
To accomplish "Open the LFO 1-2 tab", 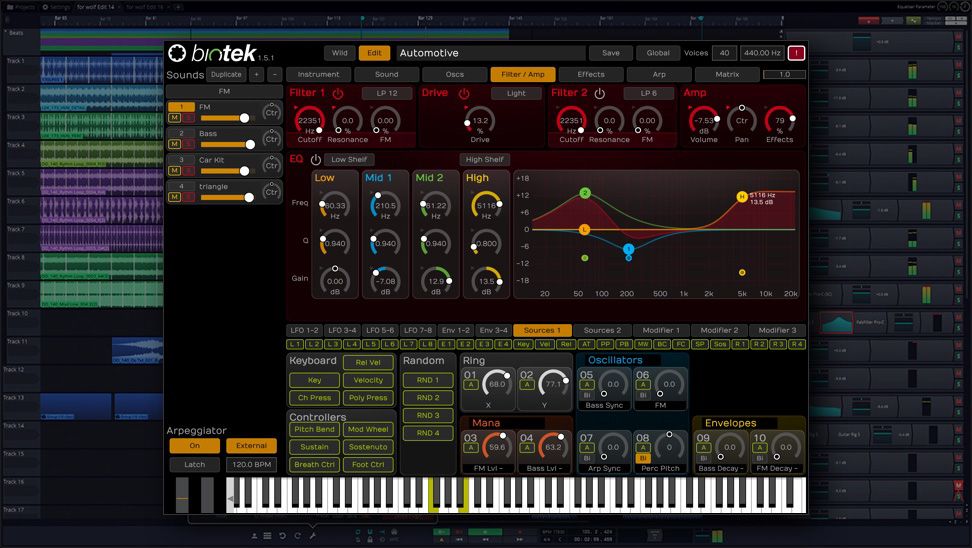I will [x=304, y=330].
